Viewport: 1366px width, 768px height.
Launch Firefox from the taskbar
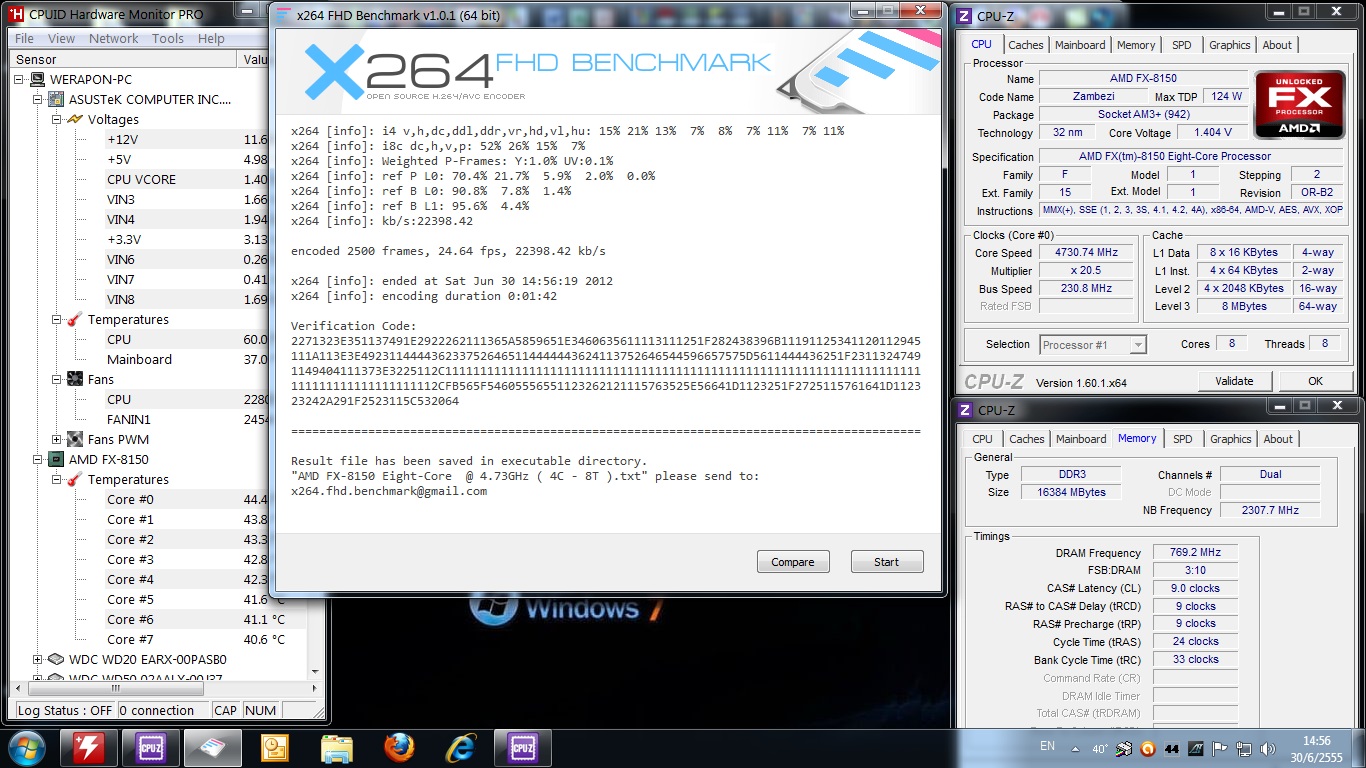tap(399, 748)
